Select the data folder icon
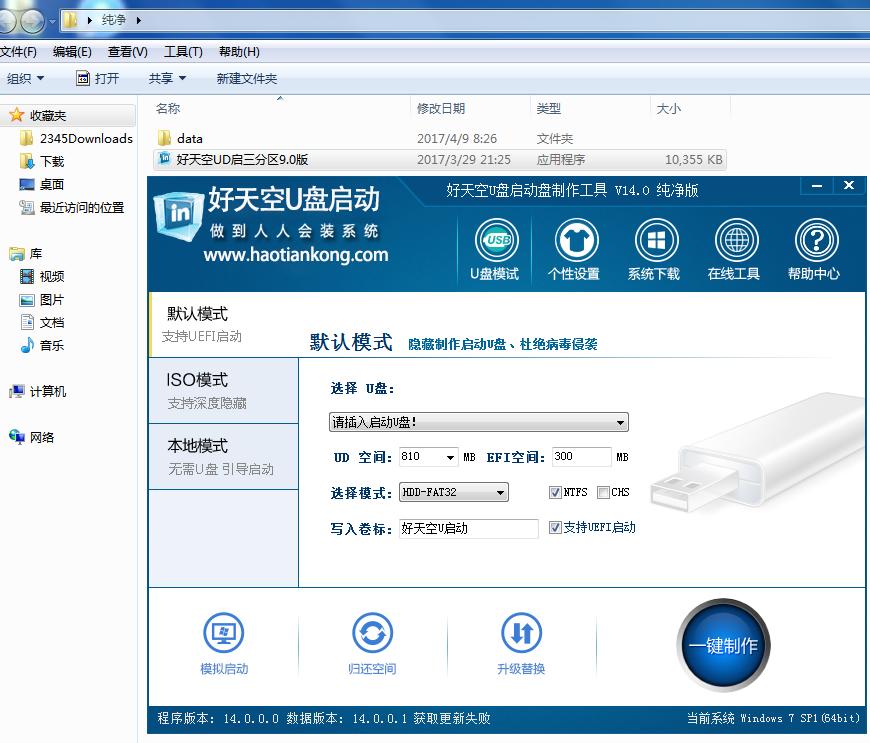The height and width of the screenshot is (743, 870). 164,138
